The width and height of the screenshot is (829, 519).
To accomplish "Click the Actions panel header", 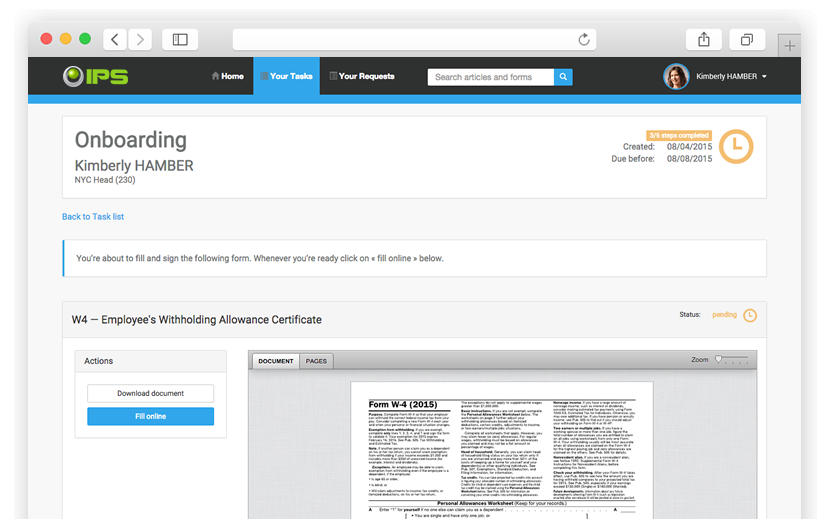I will tap(151, 361).
